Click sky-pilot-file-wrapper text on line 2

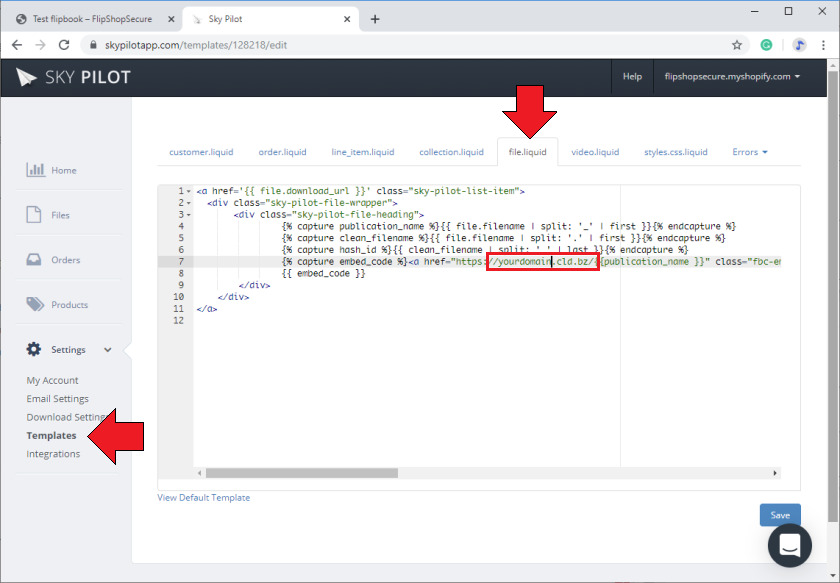(327, 203)
